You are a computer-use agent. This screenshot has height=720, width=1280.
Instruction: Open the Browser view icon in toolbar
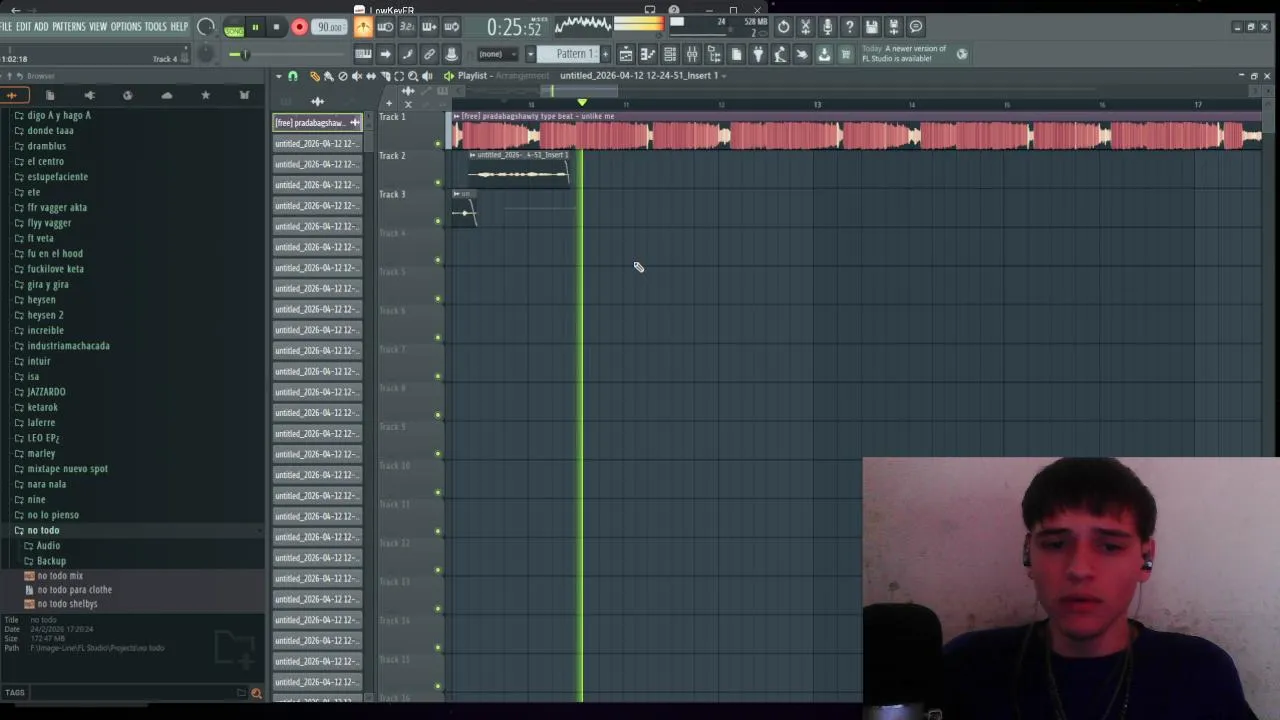point(714,54)
